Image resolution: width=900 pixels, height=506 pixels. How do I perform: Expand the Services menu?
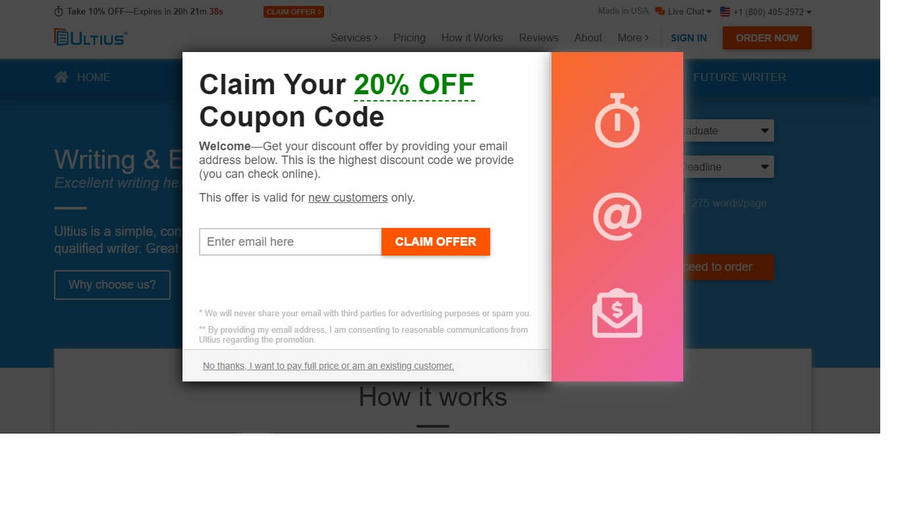click(354, 38)
